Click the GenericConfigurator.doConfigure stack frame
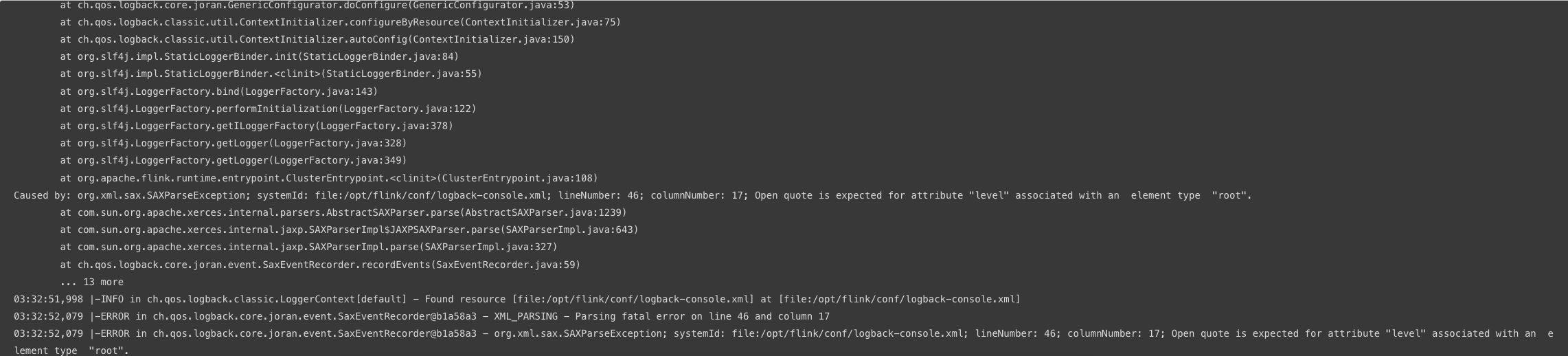This screenshot has width=1568, height=356. [x=317, y=5]
